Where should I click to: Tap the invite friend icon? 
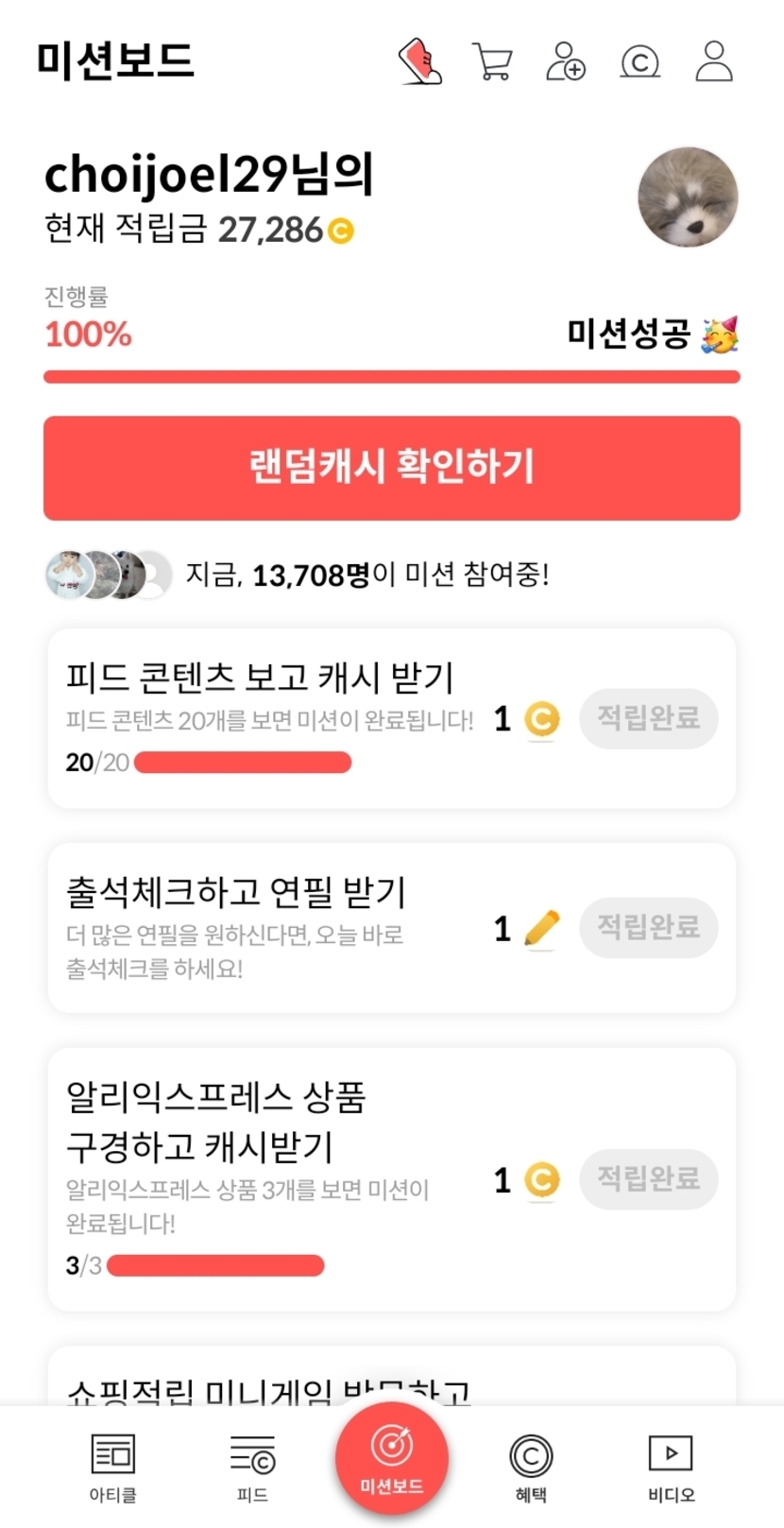[x=566, y=61]
